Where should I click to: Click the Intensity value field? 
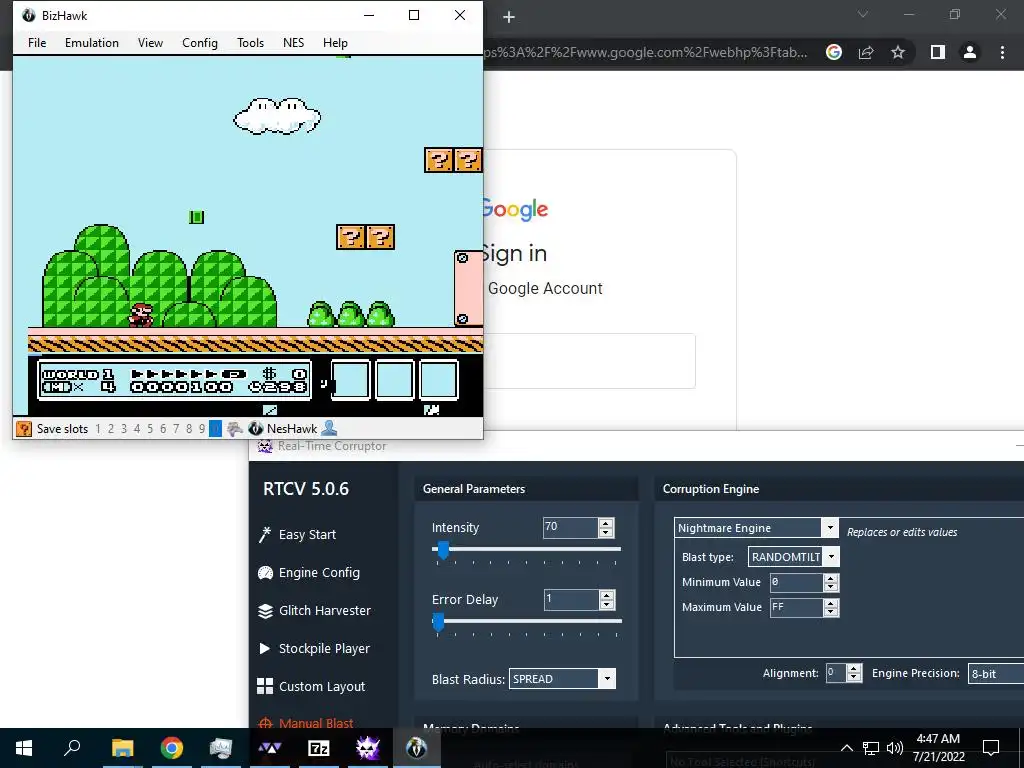coord(570,528)
